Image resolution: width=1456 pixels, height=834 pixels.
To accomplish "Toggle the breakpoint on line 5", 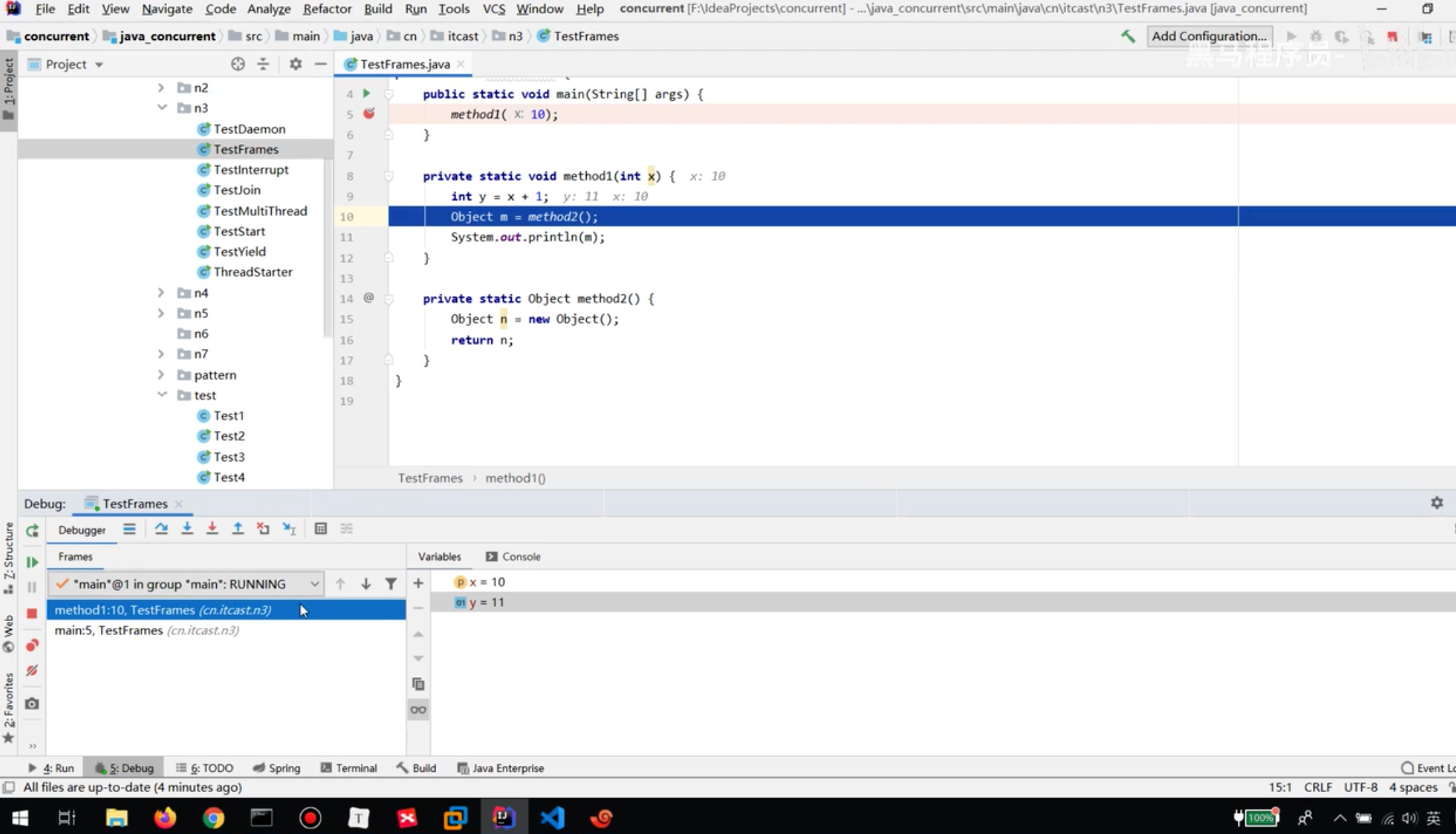I will pyautogui.click(x=369, y=114).
